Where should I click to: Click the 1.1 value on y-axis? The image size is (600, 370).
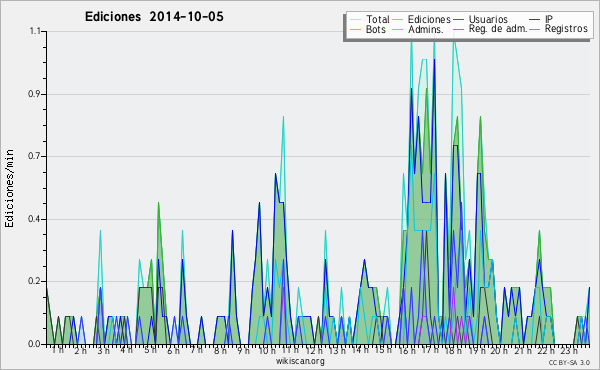[35, 31]
